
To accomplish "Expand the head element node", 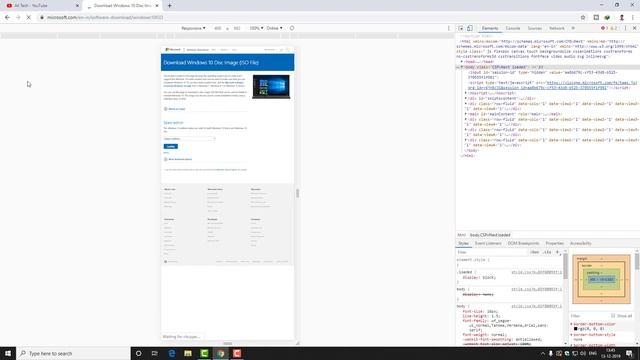I will point(462,62).
